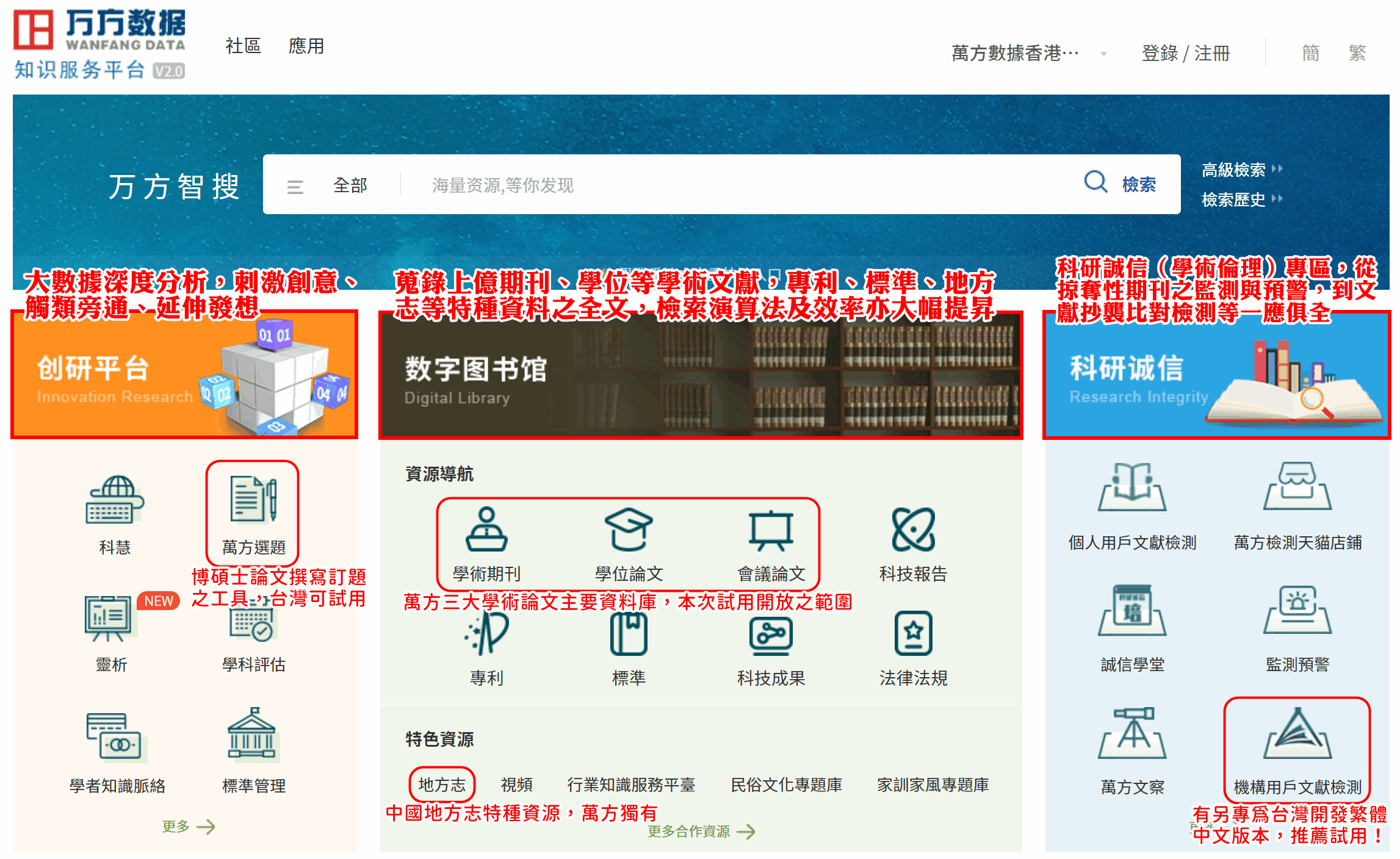Open 民俗文化專題庫 link
The image size is (1400, 859).
point(786,785)
